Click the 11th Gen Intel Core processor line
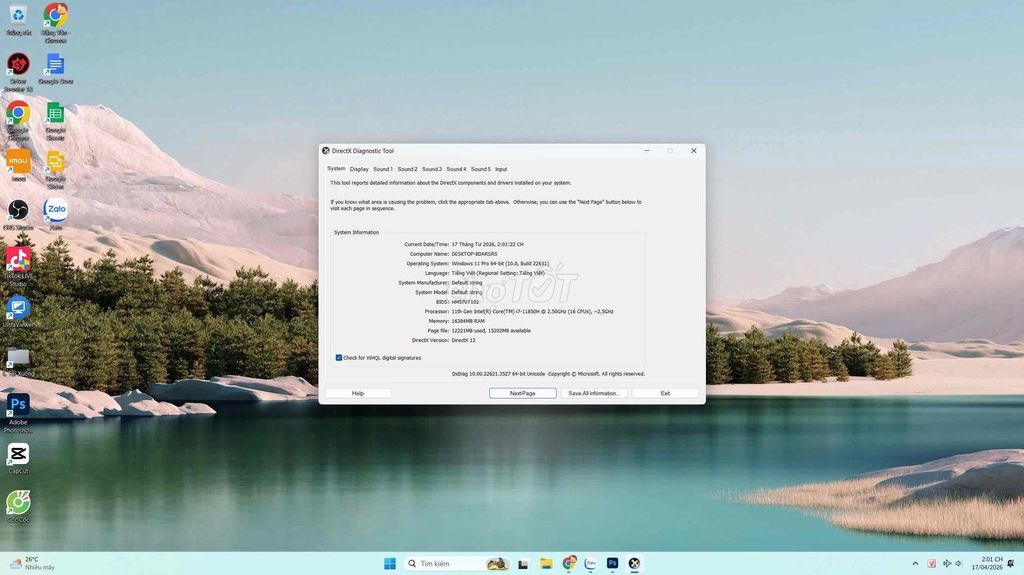The height and width of the screenshot is (575, 1024). (532, 312)
